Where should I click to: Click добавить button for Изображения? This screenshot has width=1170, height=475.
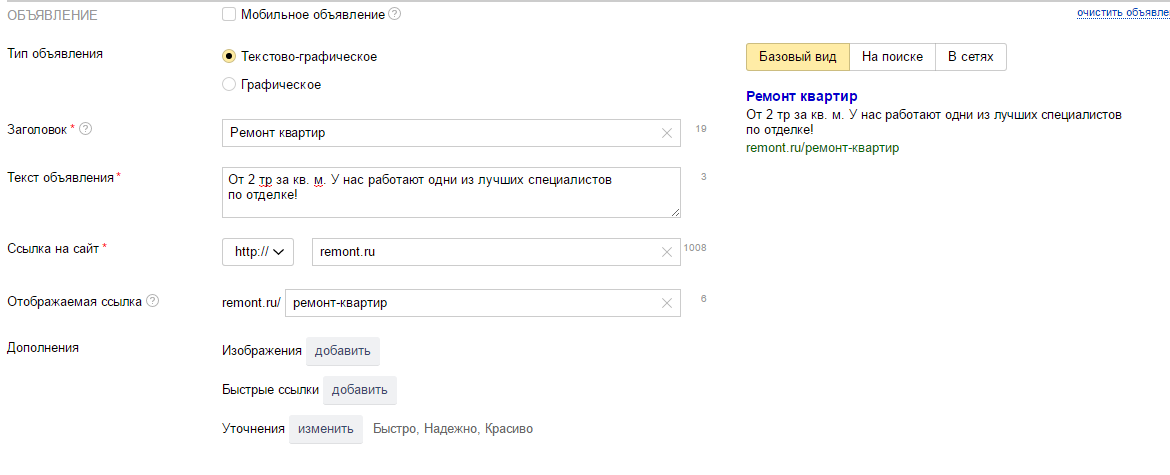[342, 351]
